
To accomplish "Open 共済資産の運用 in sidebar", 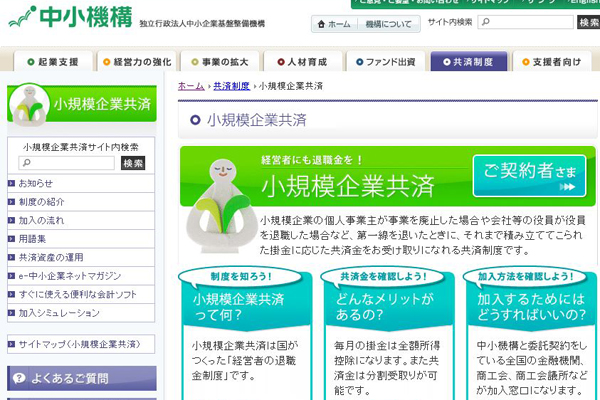I will [81, 257].
